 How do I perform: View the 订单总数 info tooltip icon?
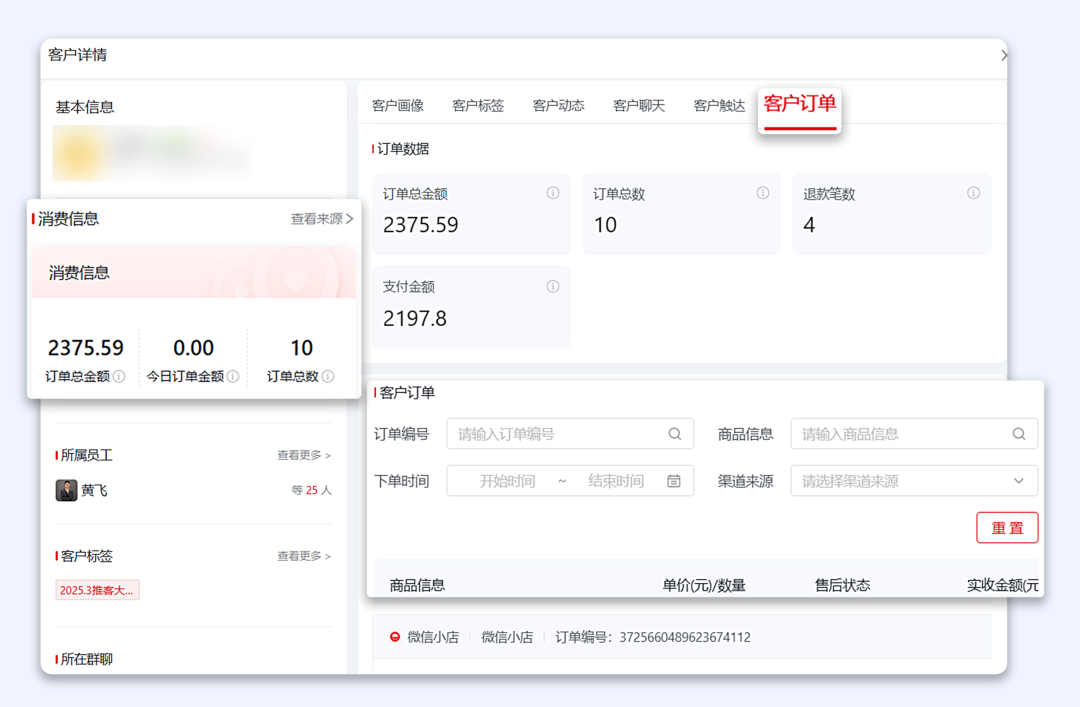(x=762, y=193)
